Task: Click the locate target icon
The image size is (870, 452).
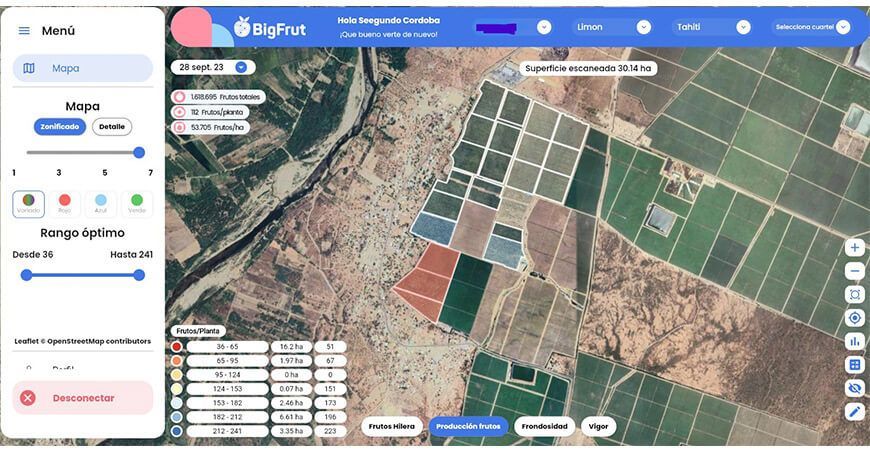Action: (854, 318)
